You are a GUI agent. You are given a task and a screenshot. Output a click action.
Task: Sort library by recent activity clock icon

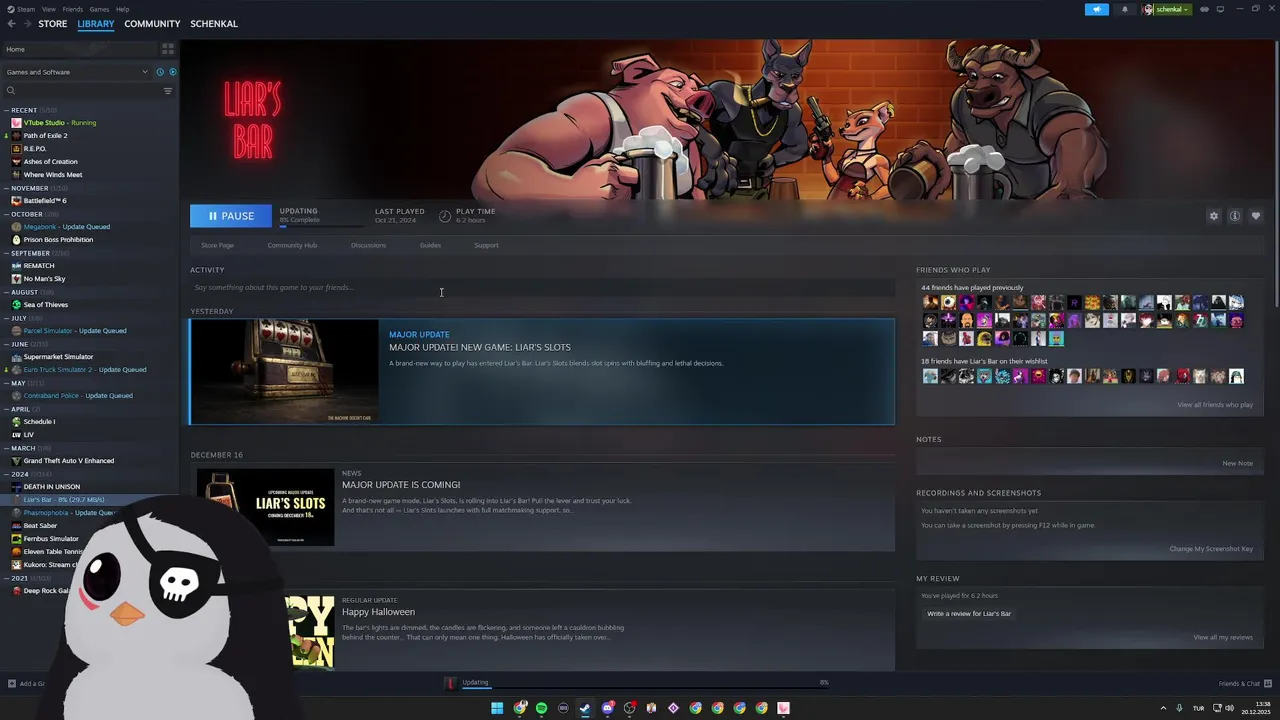coord(159,72)
